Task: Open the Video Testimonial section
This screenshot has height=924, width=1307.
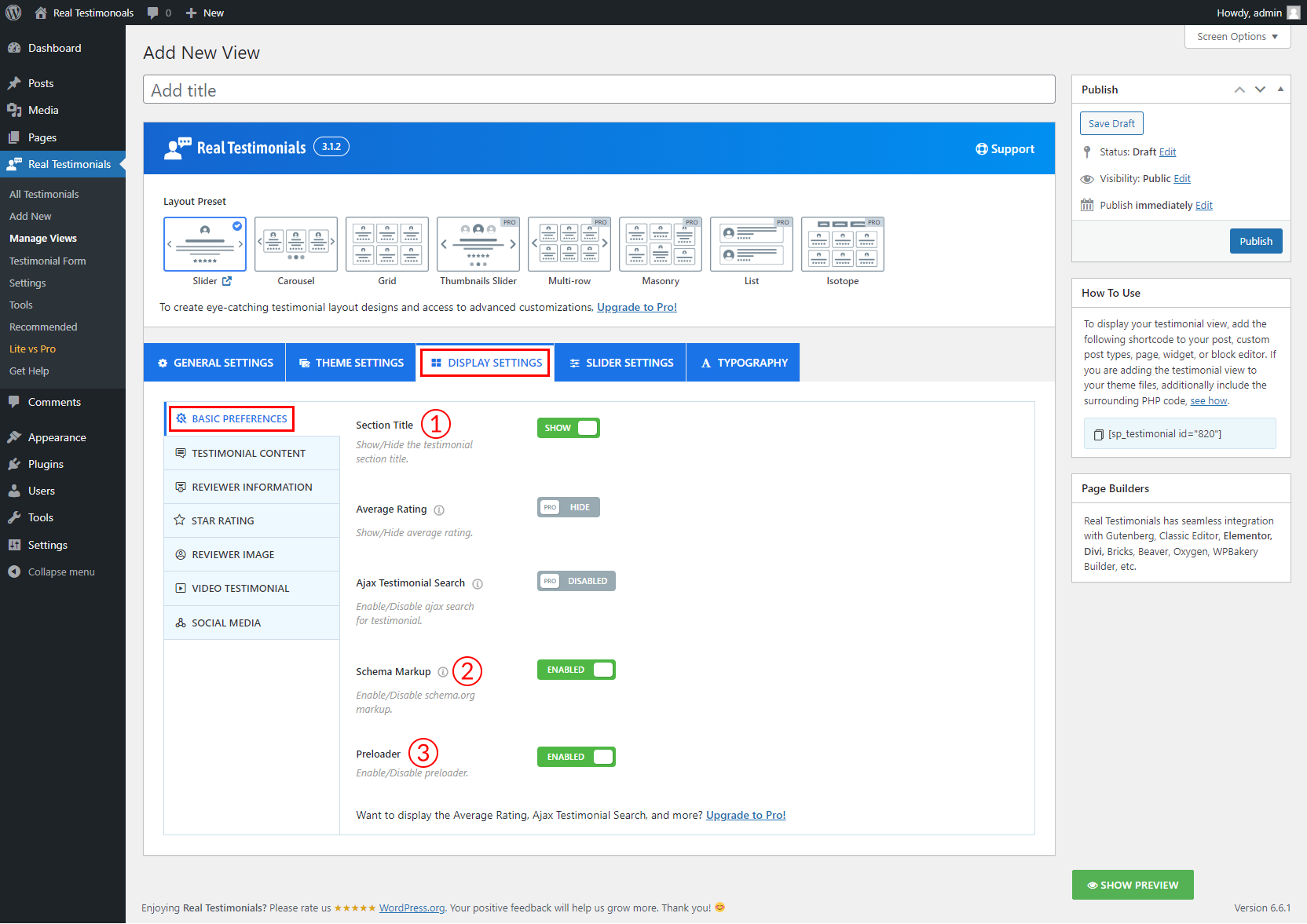Action: coord(252,588)
